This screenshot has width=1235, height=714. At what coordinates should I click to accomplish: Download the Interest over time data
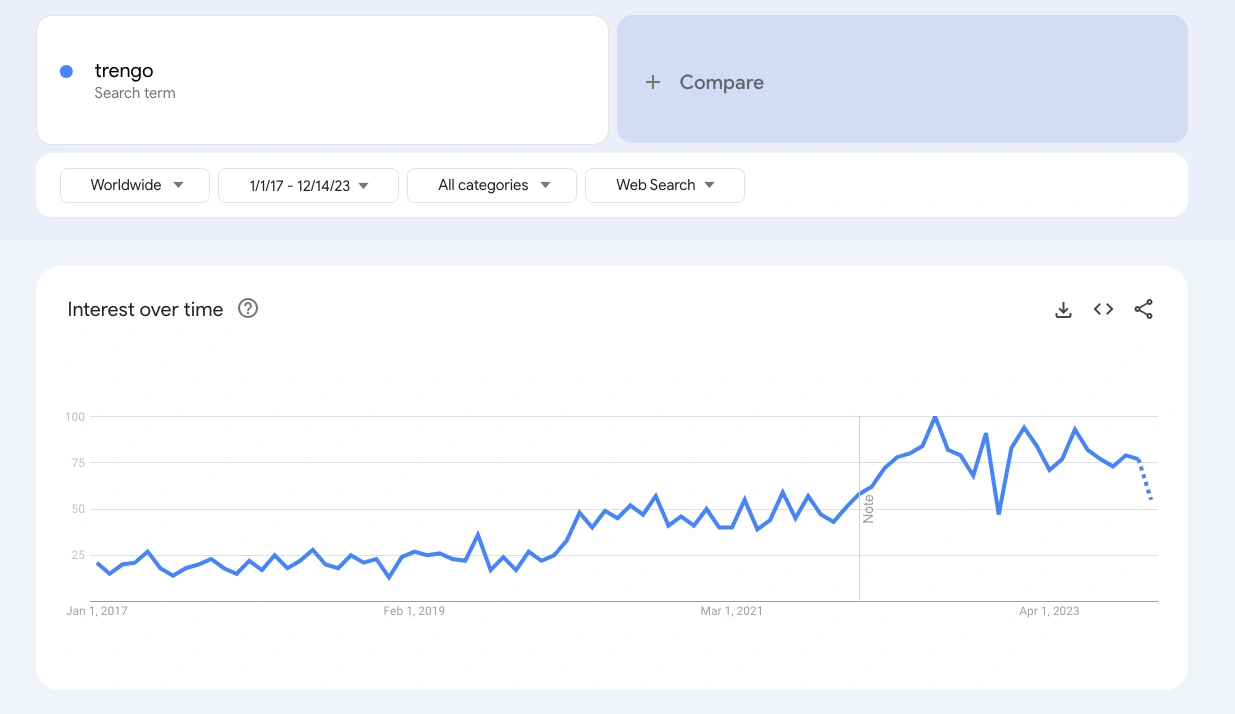[x=1063, y=310]
